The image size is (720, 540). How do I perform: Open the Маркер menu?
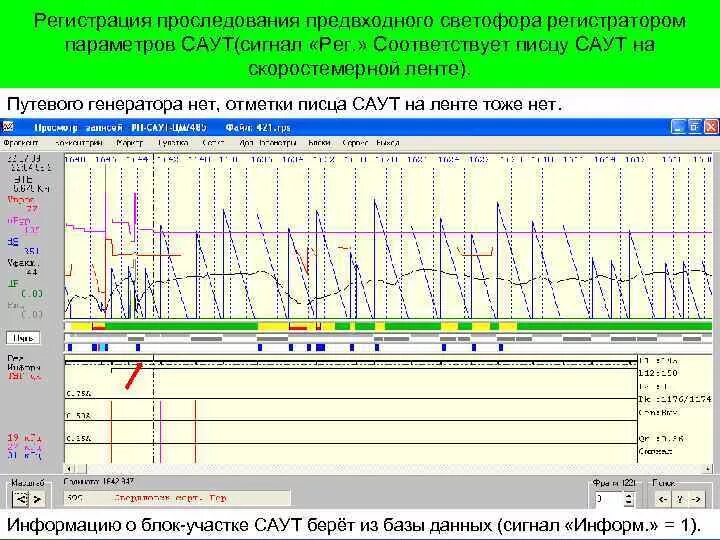coord(129,143)
